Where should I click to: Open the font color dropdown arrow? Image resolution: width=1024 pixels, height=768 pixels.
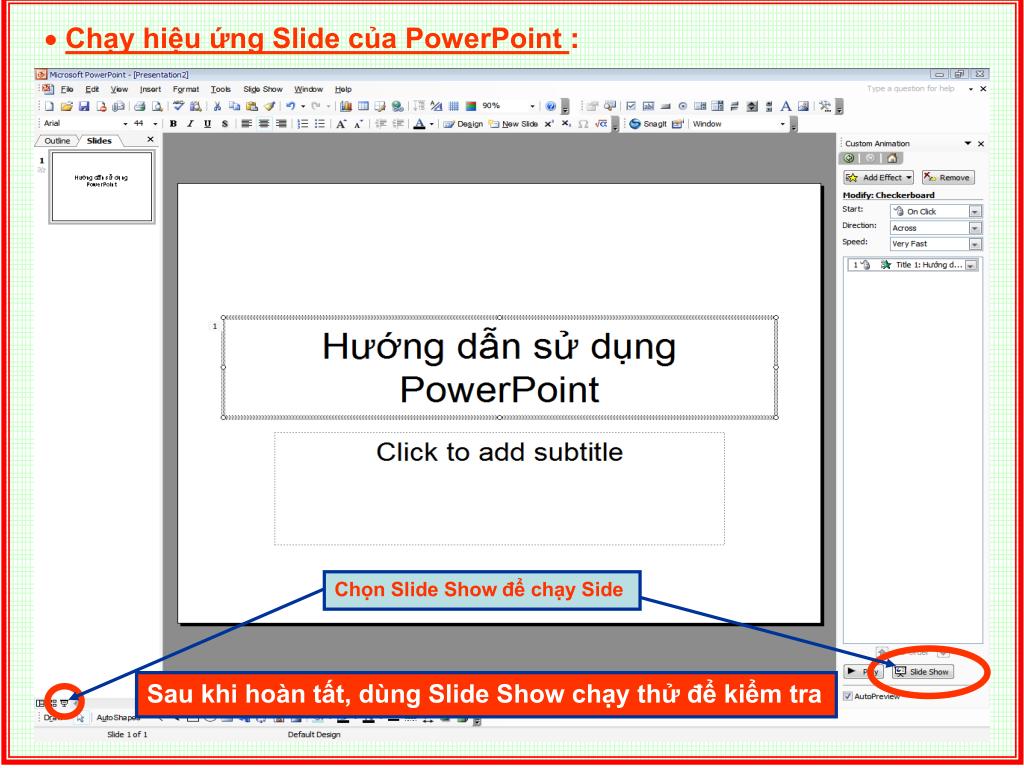432,124
